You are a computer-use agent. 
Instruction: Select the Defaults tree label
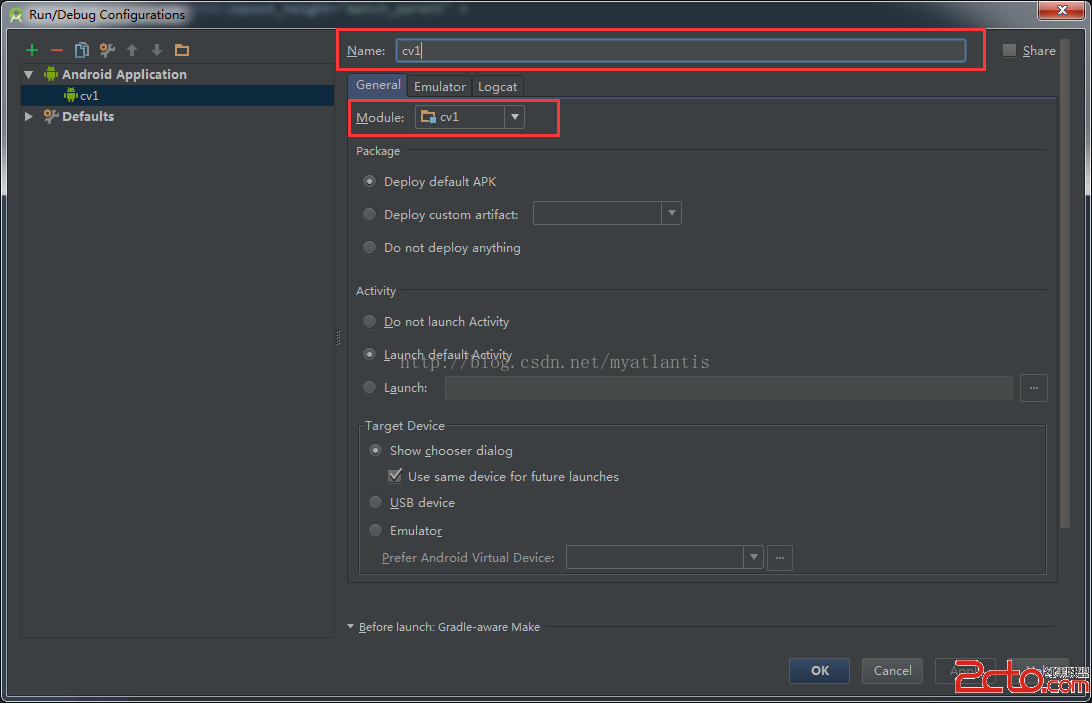[88, 116]
